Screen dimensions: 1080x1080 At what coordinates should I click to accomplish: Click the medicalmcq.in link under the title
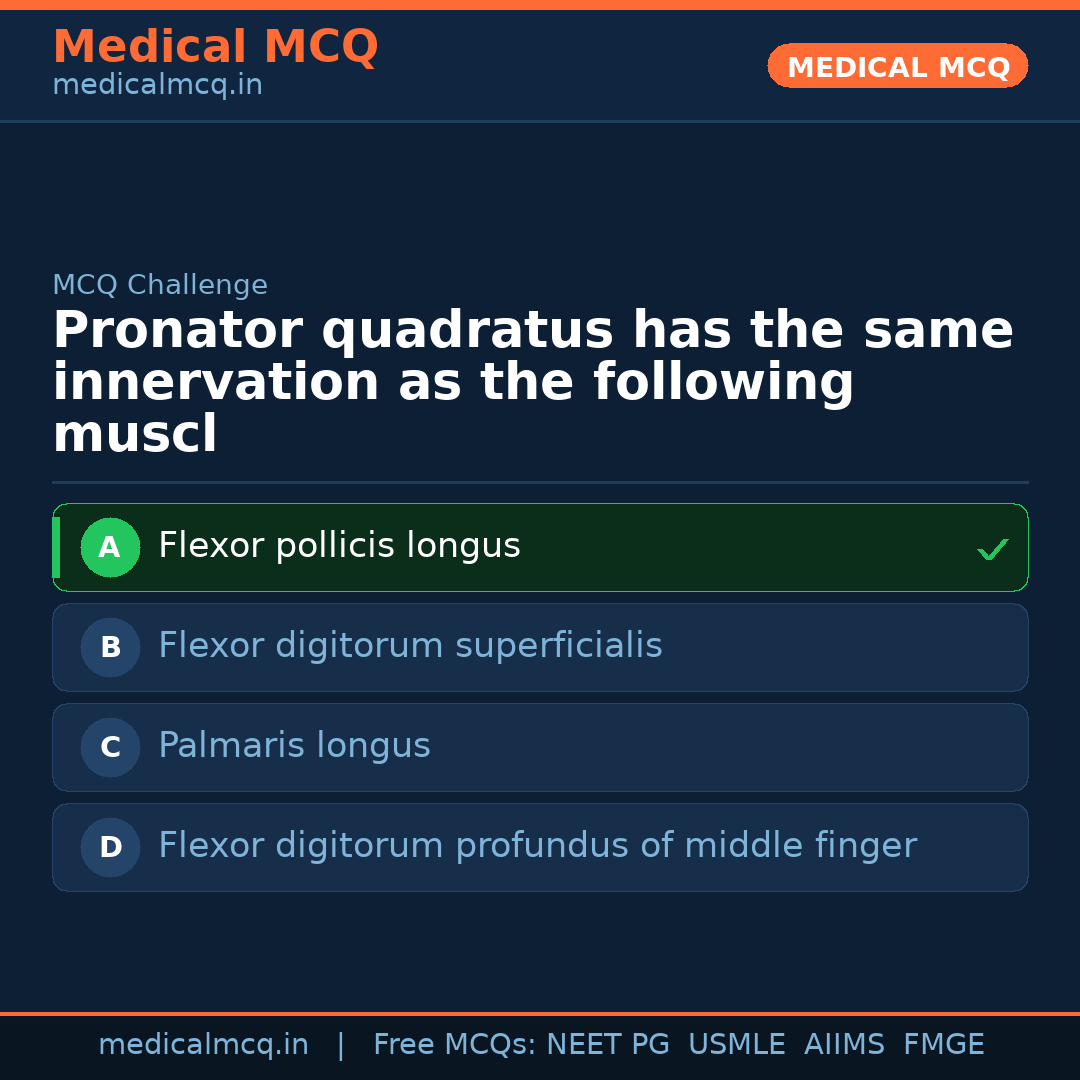tap(157, 84)
